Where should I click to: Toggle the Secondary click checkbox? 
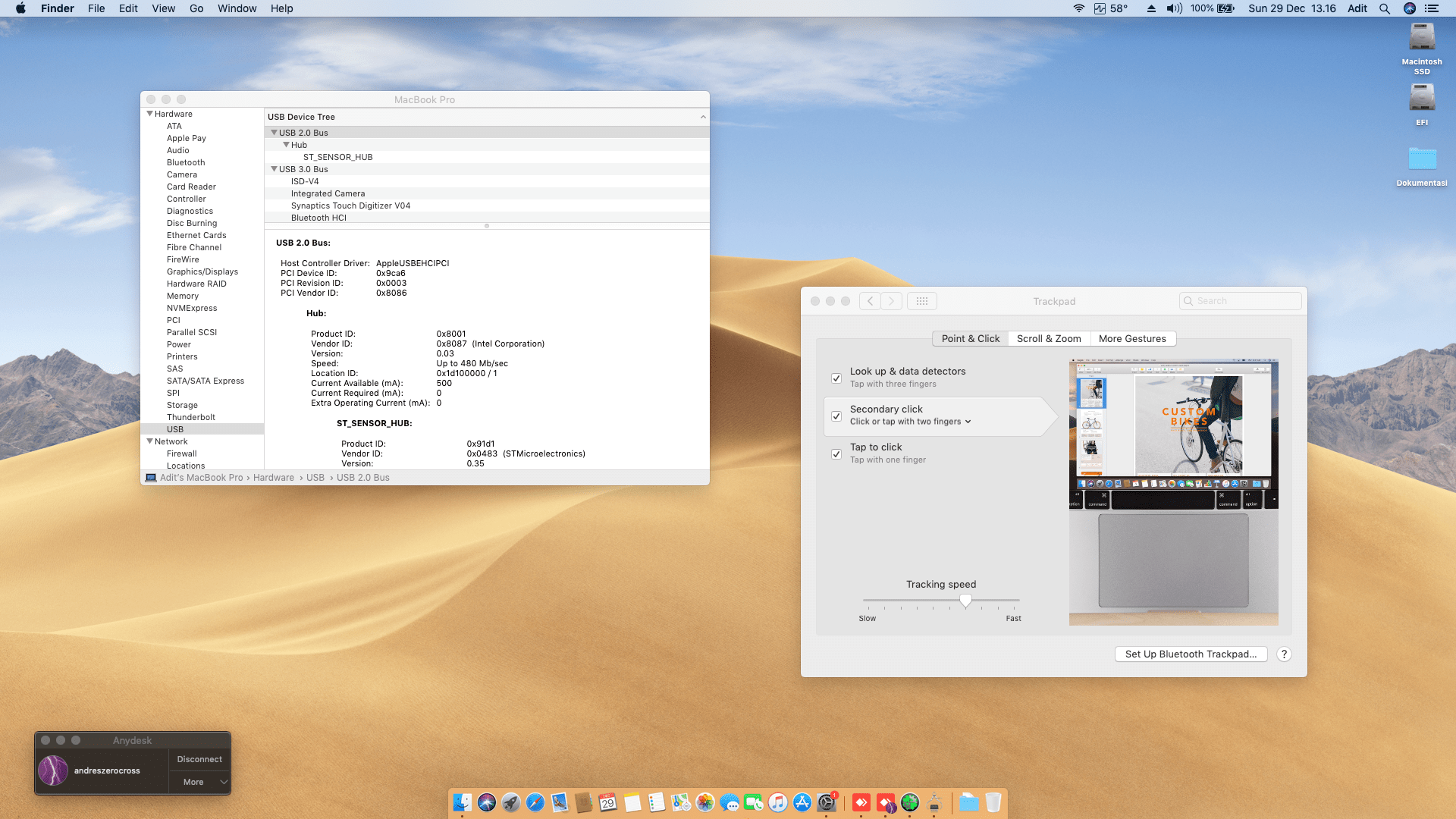click(836, 416)
